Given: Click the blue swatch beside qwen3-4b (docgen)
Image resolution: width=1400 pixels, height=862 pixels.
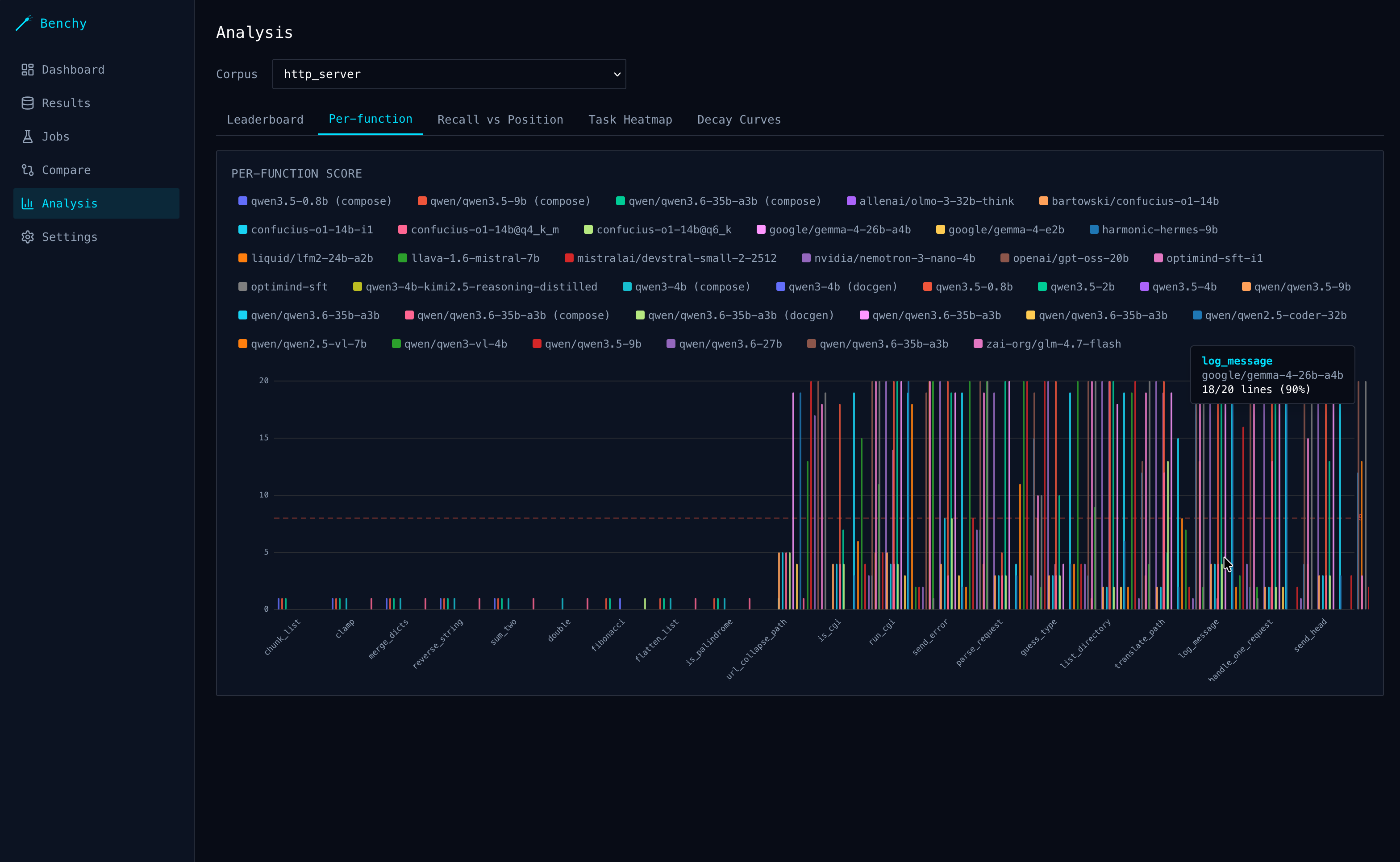Looking at the screenshot, I should [781, 287].
